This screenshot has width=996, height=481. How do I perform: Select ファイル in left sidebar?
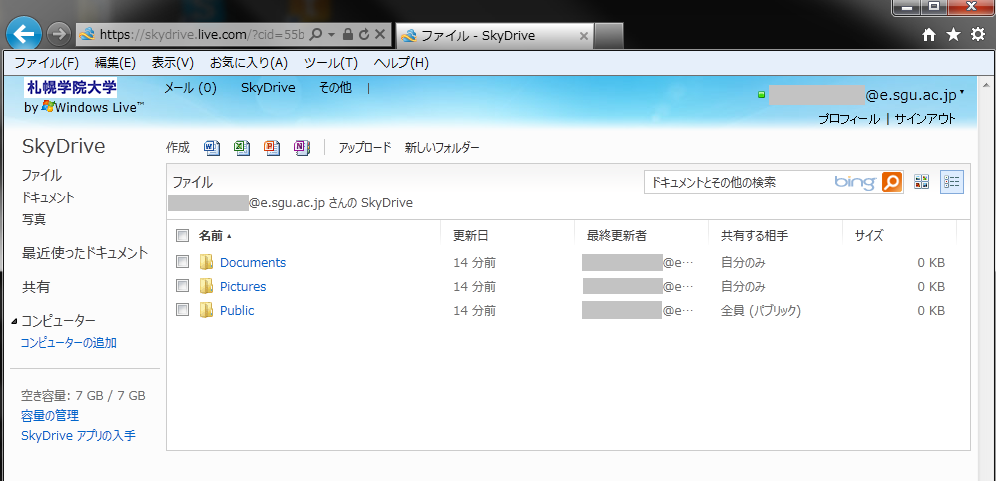coord(42,175)
